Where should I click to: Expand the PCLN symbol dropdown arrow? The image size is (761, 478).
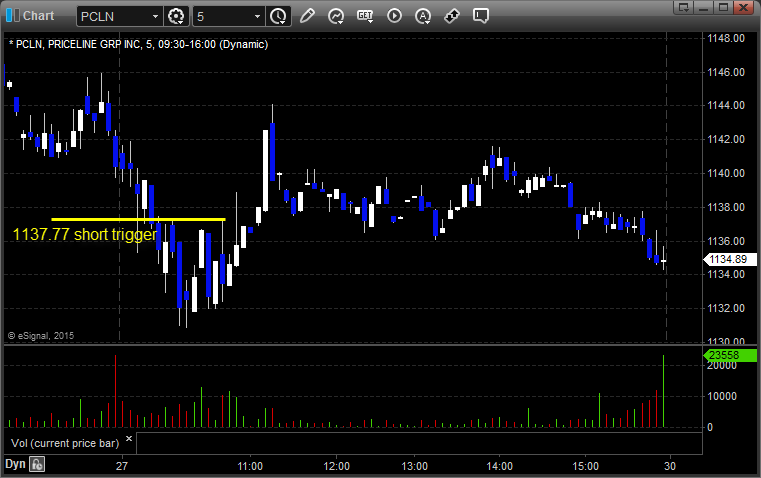tap(155, 16)
